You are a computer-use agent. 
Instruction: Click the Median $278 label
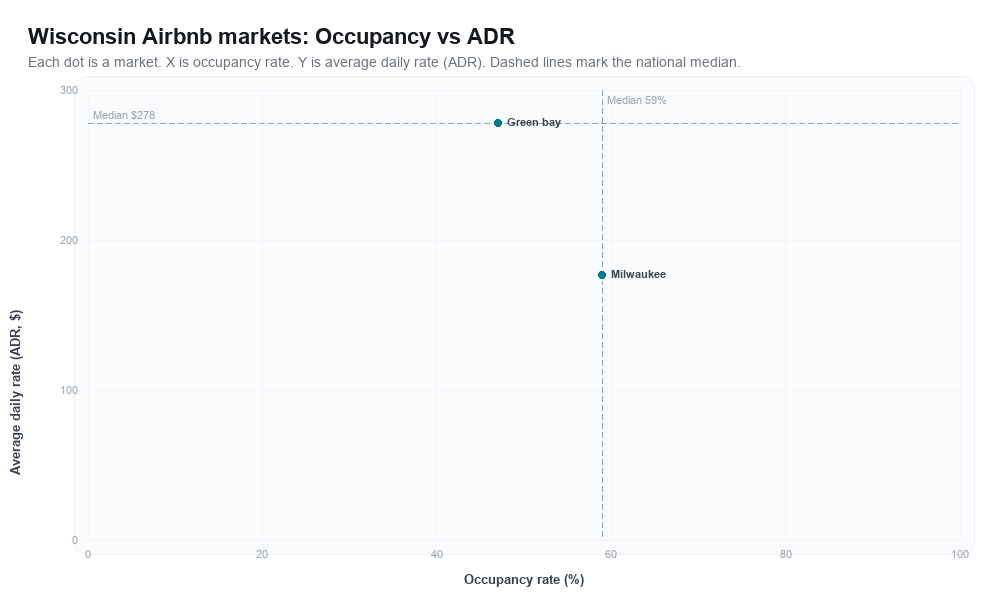tap(124, 115)
